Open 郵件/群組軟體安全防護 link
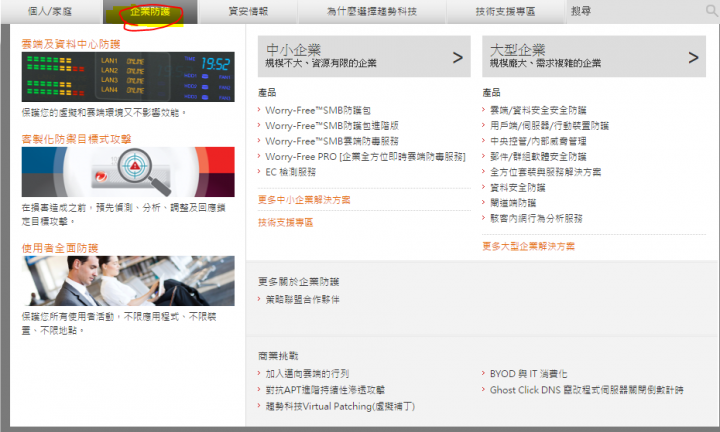 (538, 157)
